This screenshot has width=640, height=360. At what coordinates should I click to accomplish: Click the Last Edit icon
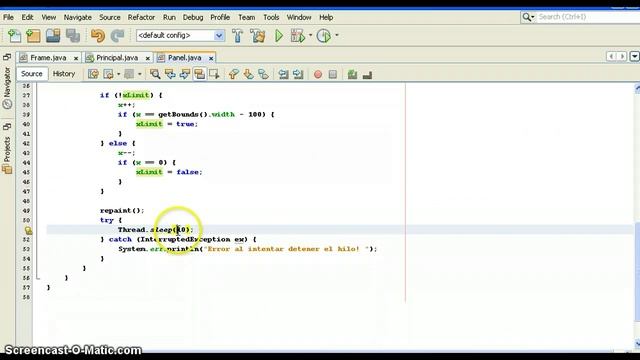93,74
